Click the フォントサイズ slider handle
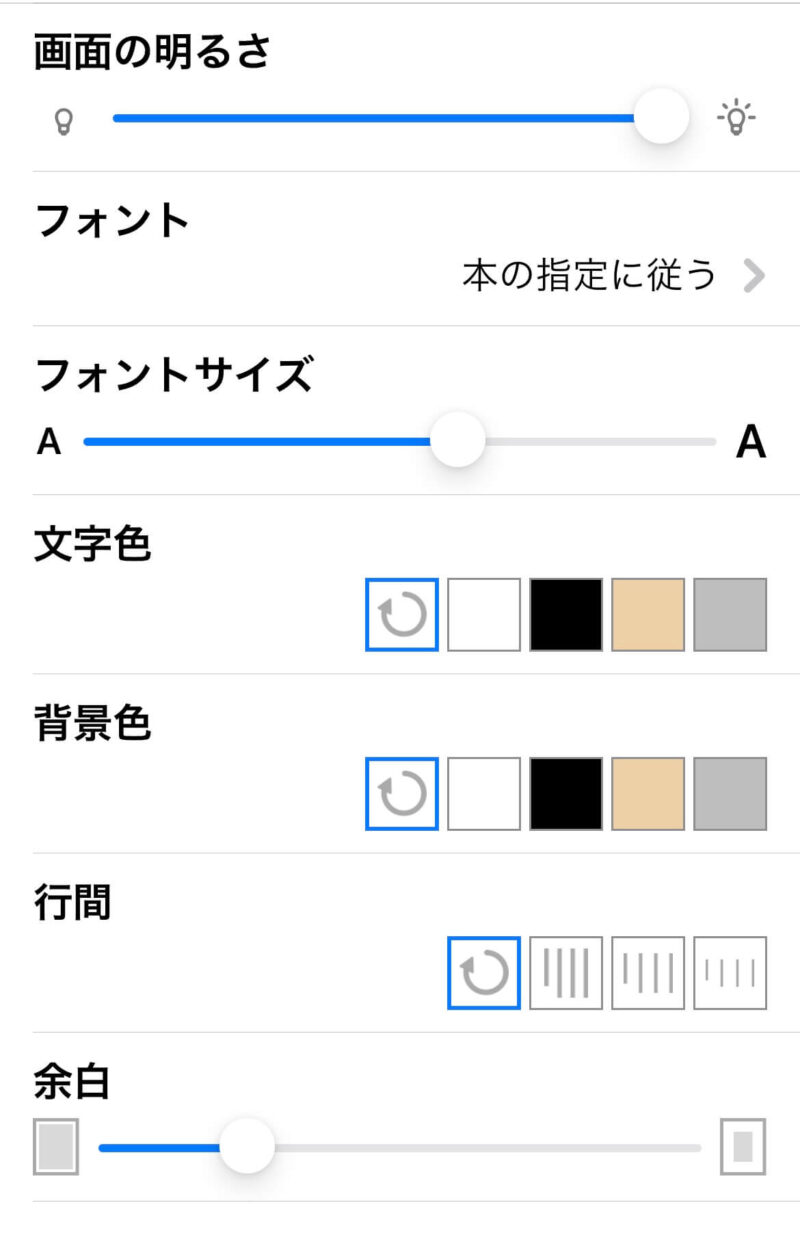The width and height of the screenshot is (800, 1235). (457, 440)
